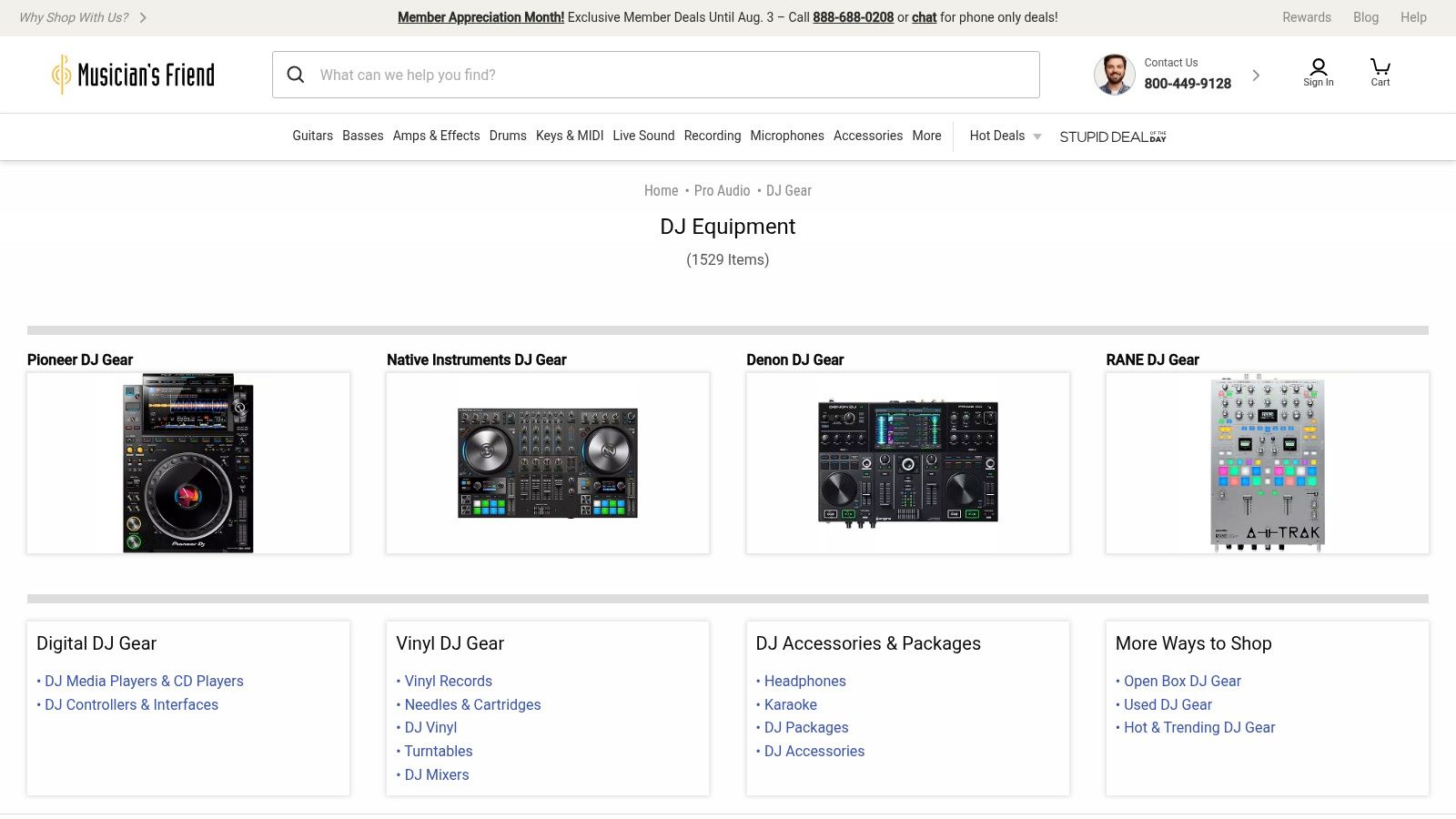Image resolution: width=1456 pixels, height=819 pixels.
Task: Open Used DJ Gear link
Action: pyautogui.click(x=1168, y=704)
